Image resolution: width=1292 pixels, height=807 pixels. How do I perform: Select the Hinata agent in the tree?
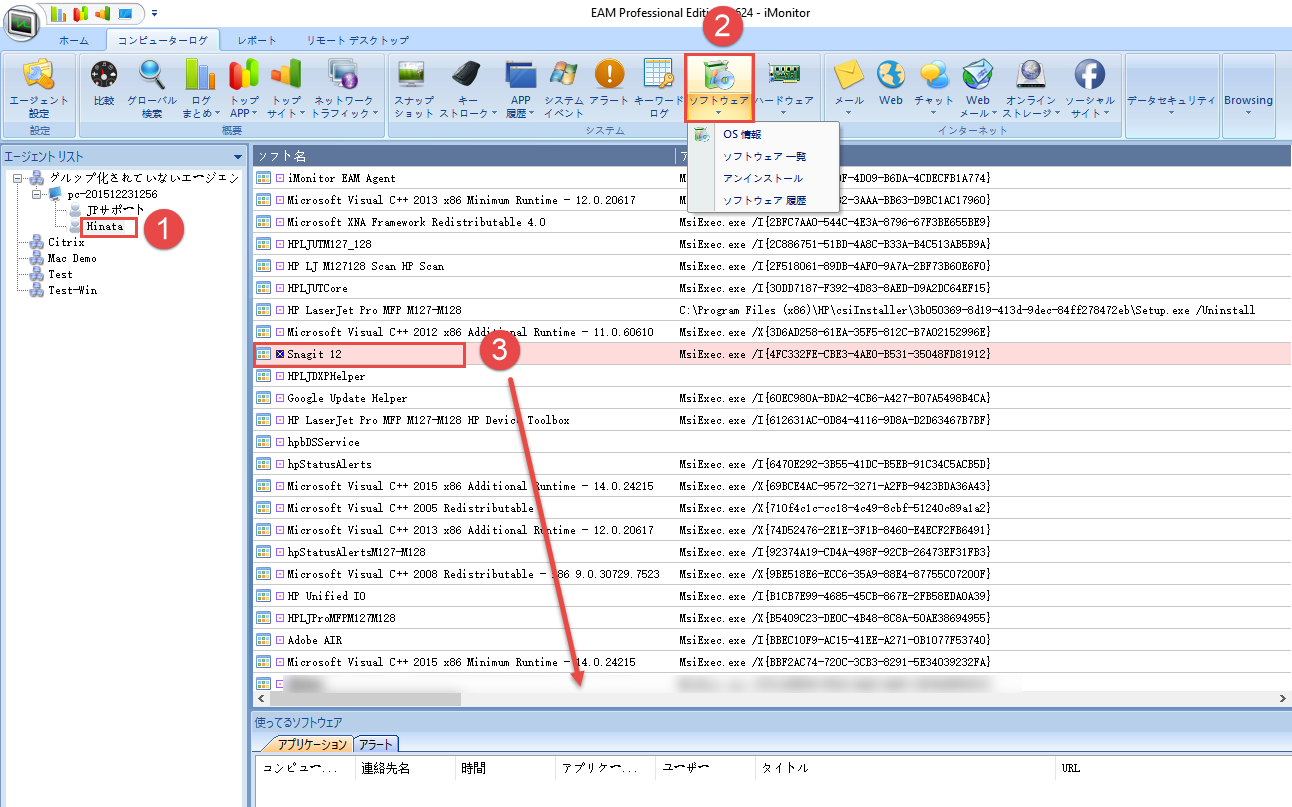click(x=105, y=227)
